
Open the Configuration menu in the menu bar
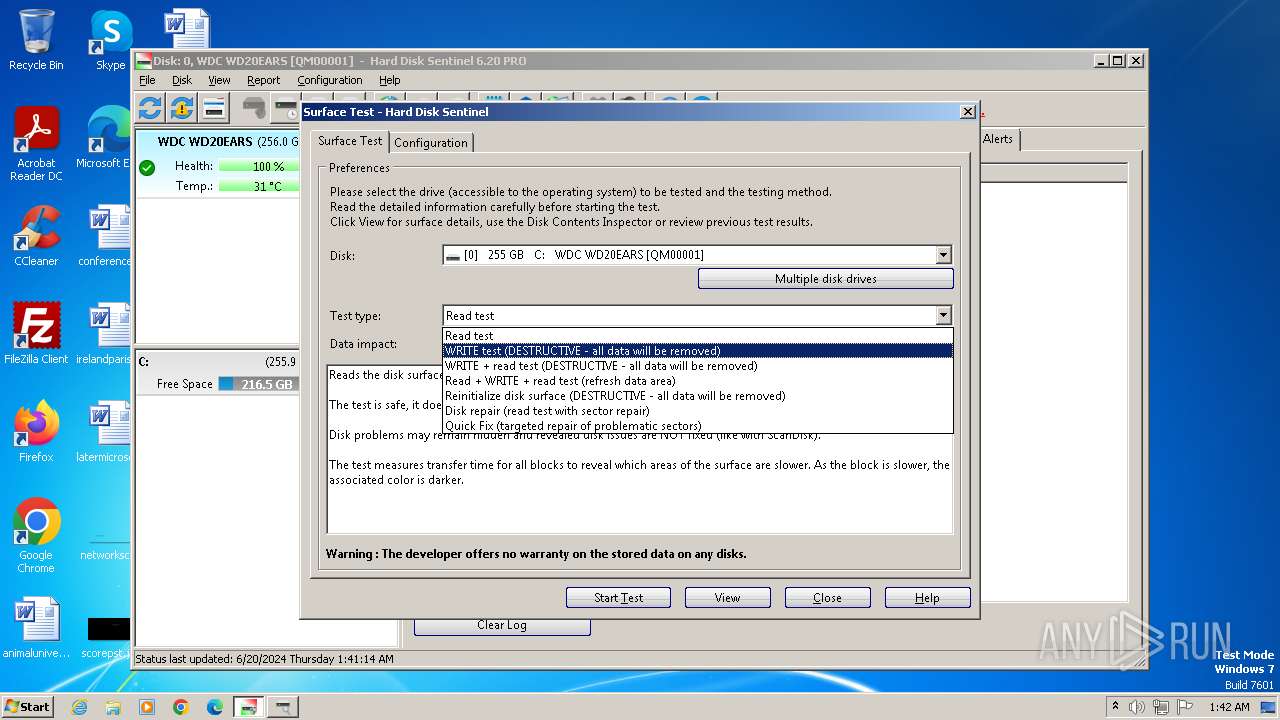click(330, 80)
